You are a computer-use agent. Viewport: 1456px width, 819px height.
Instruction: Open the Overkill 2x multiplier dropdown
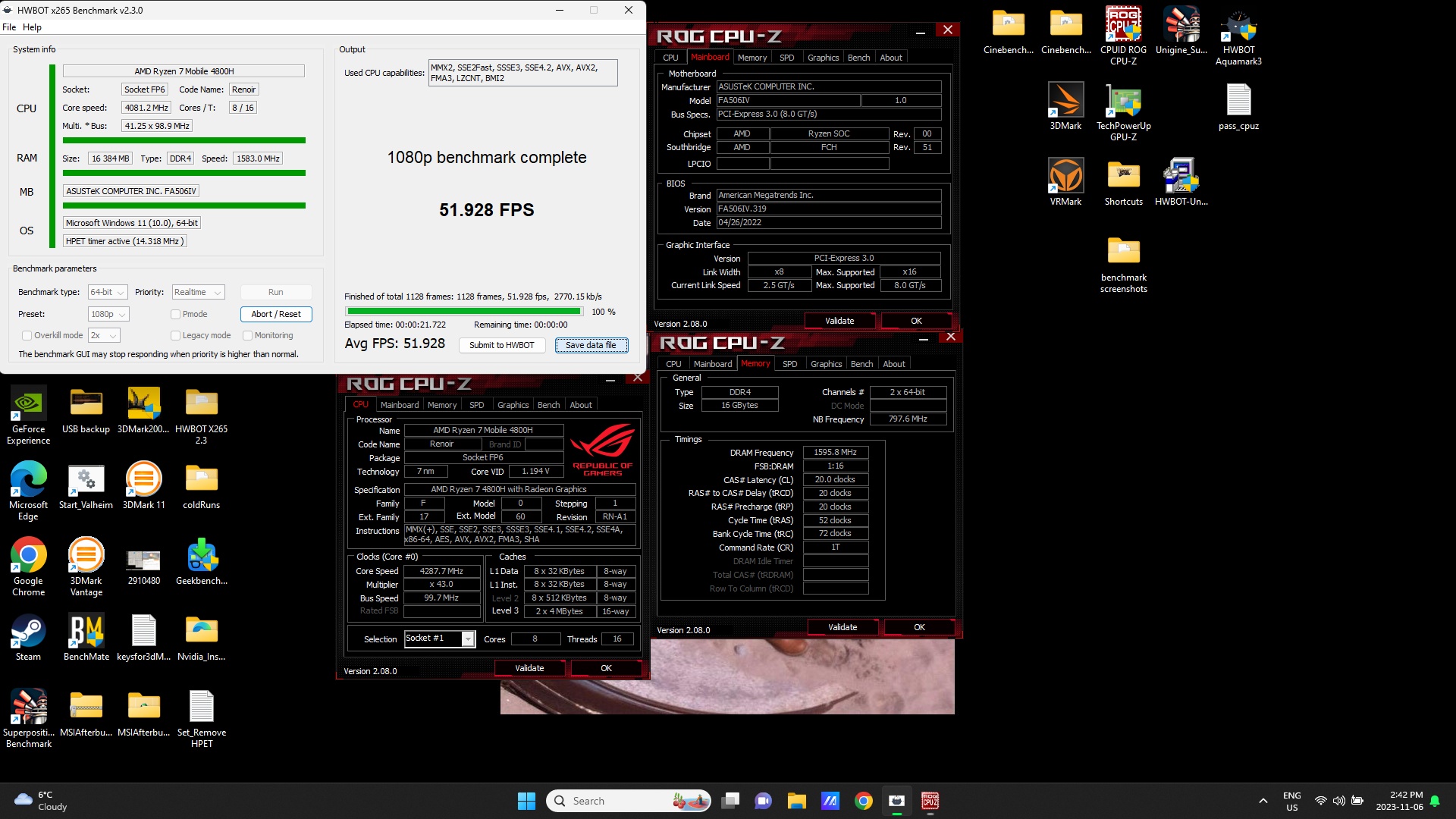104,335
